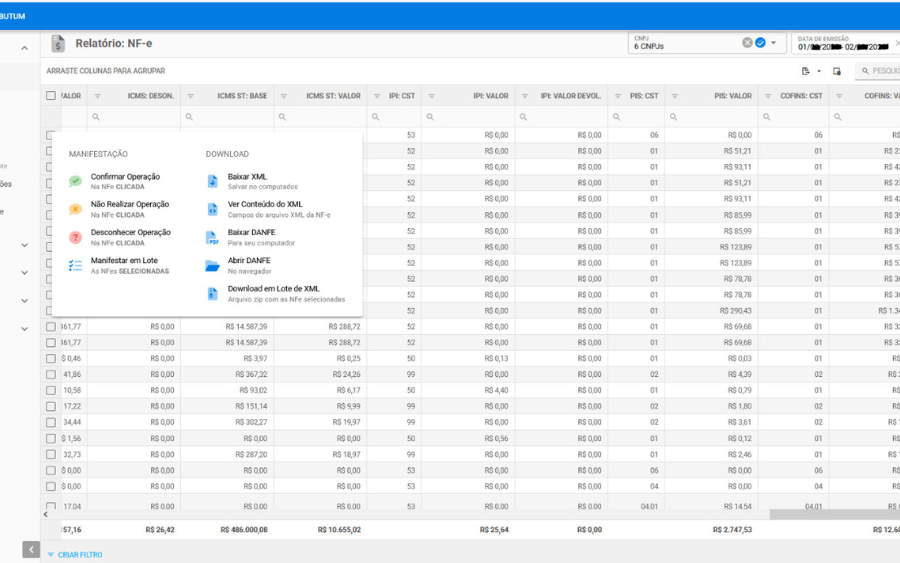Select Confirmar Operação menu entry

coord(125,181)
